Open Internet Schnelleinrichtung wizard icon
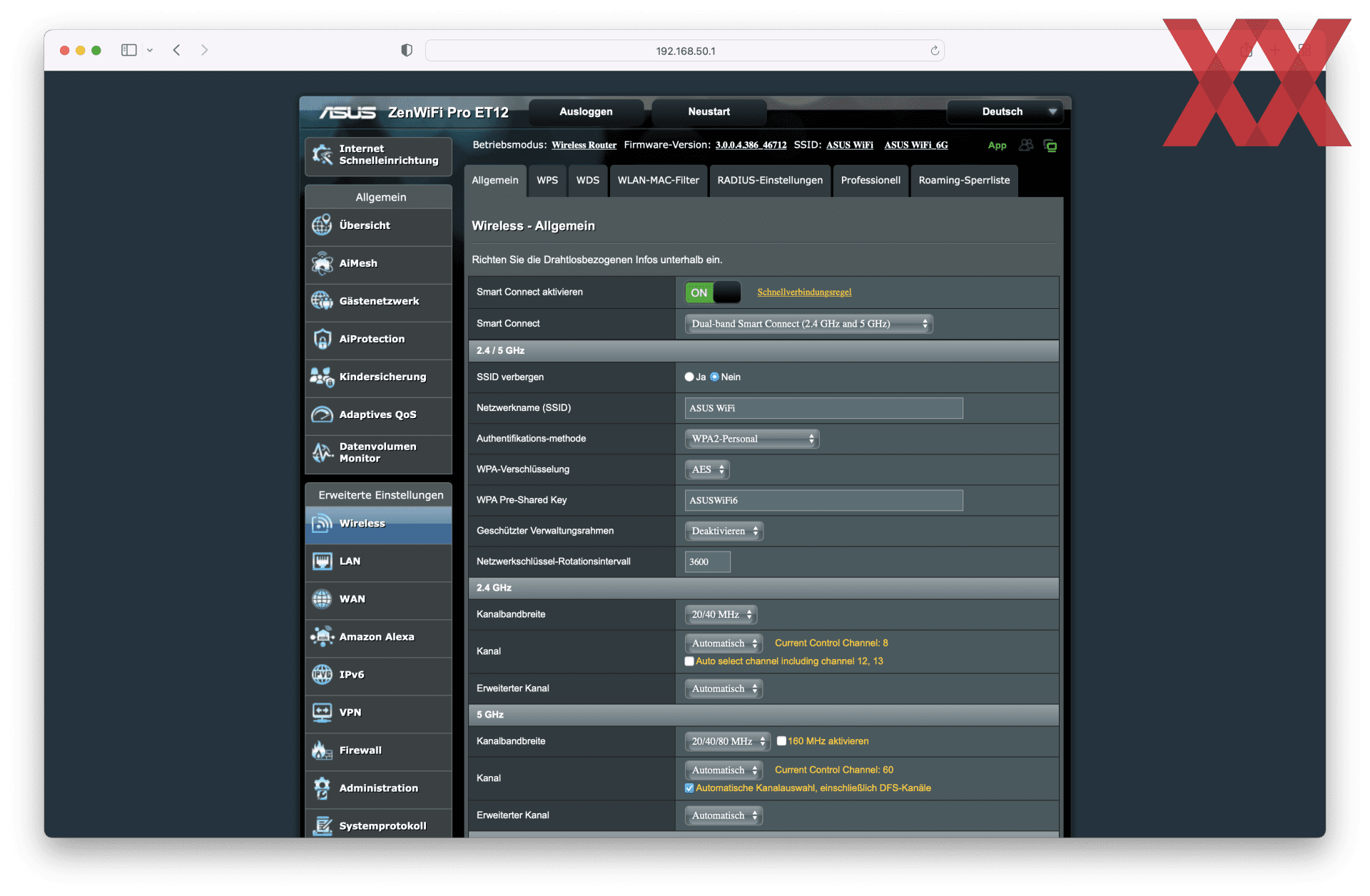This screenshot has height=896, width=1370. pyautogui.click(x=323, y=154)
